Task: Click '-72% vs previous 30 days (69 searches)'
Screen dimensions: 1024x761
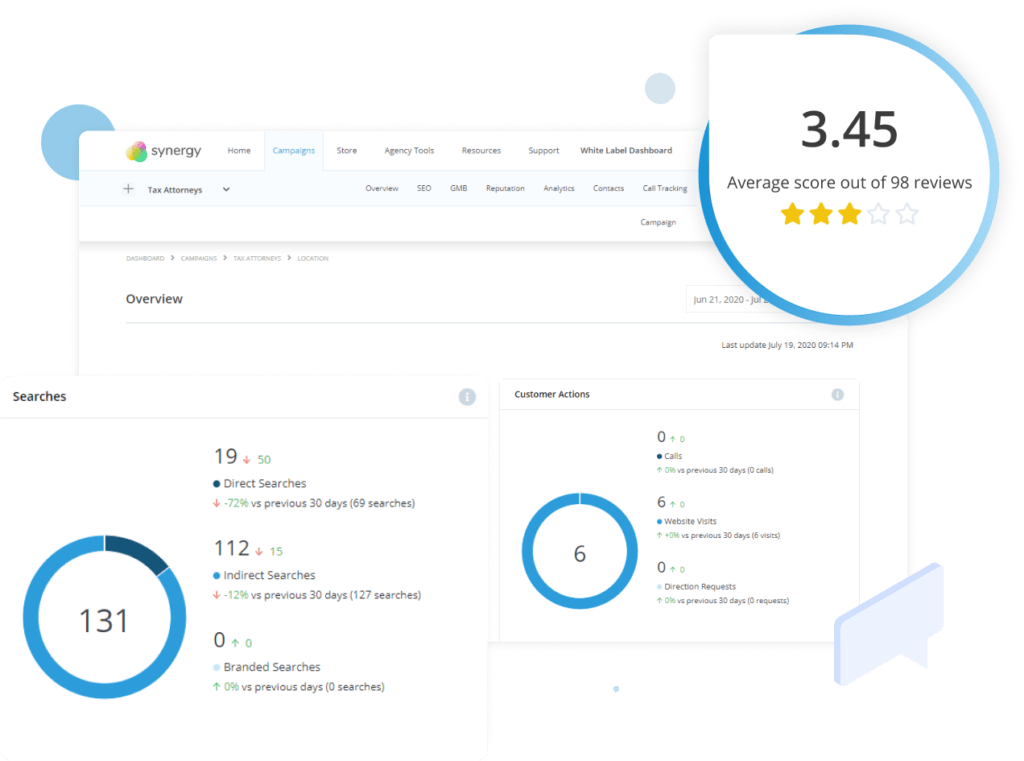Action: (x=313, y=504)
